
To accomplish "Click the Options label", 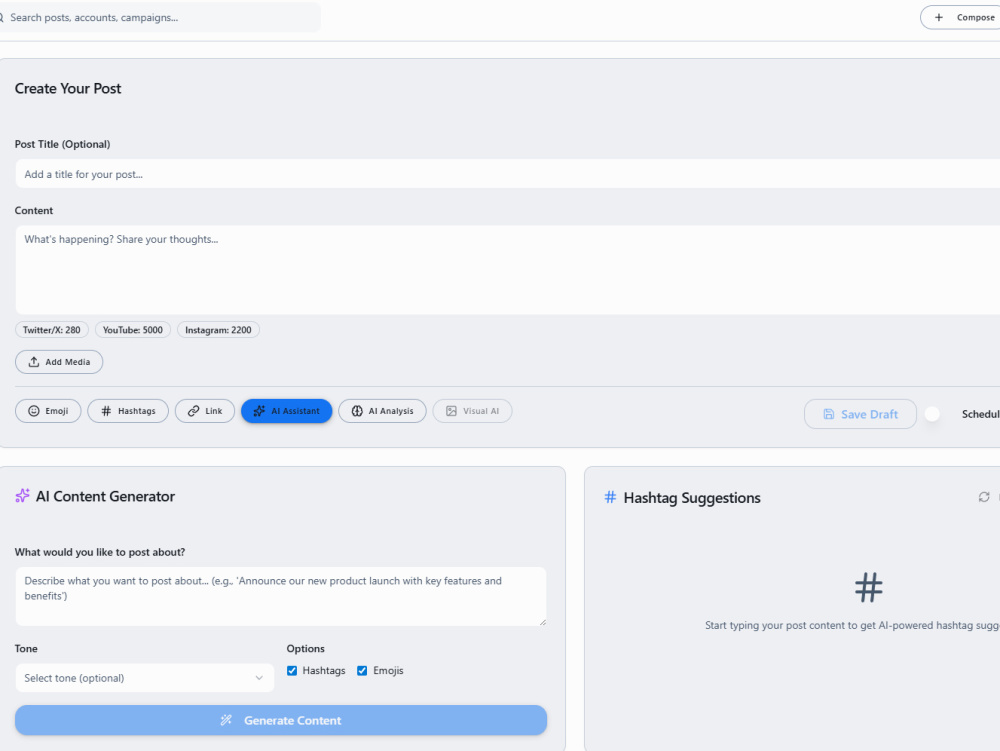I will tap(305, 648).
